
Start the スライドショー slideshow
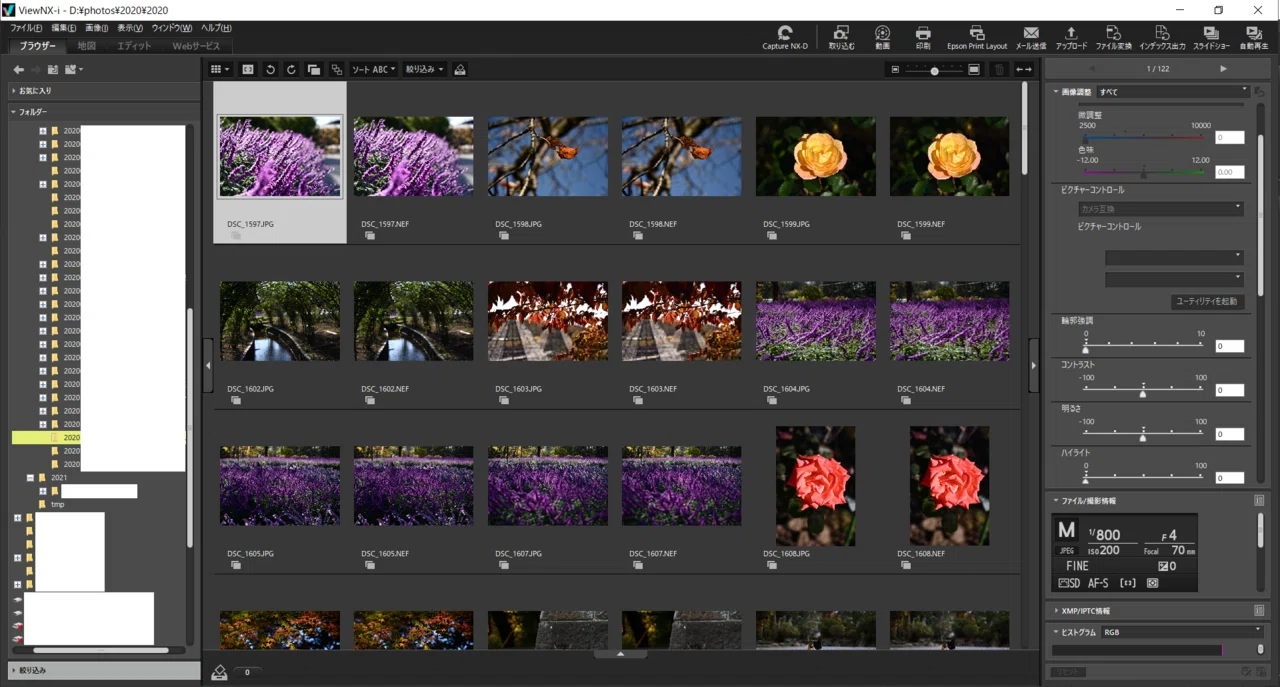click(1211, 38)
